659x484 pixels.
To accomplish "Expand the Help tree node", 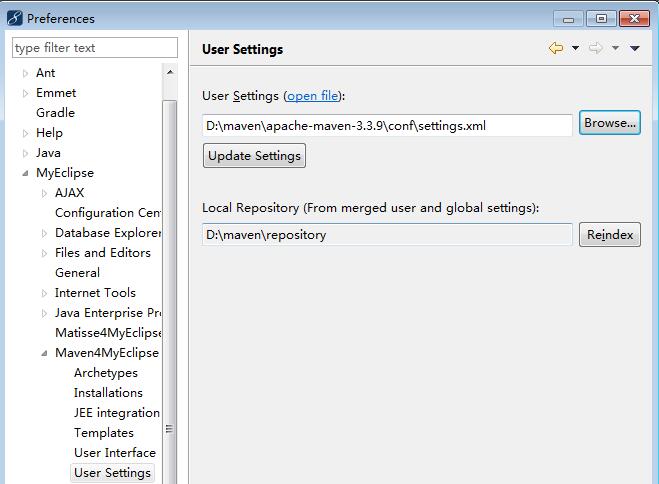I will (25, 134).
